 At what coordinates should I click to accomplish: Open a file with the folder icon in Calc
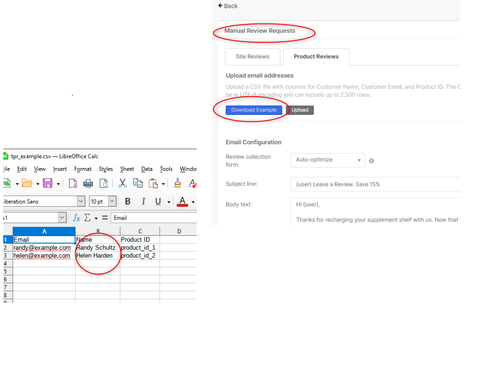click(27, 183)
